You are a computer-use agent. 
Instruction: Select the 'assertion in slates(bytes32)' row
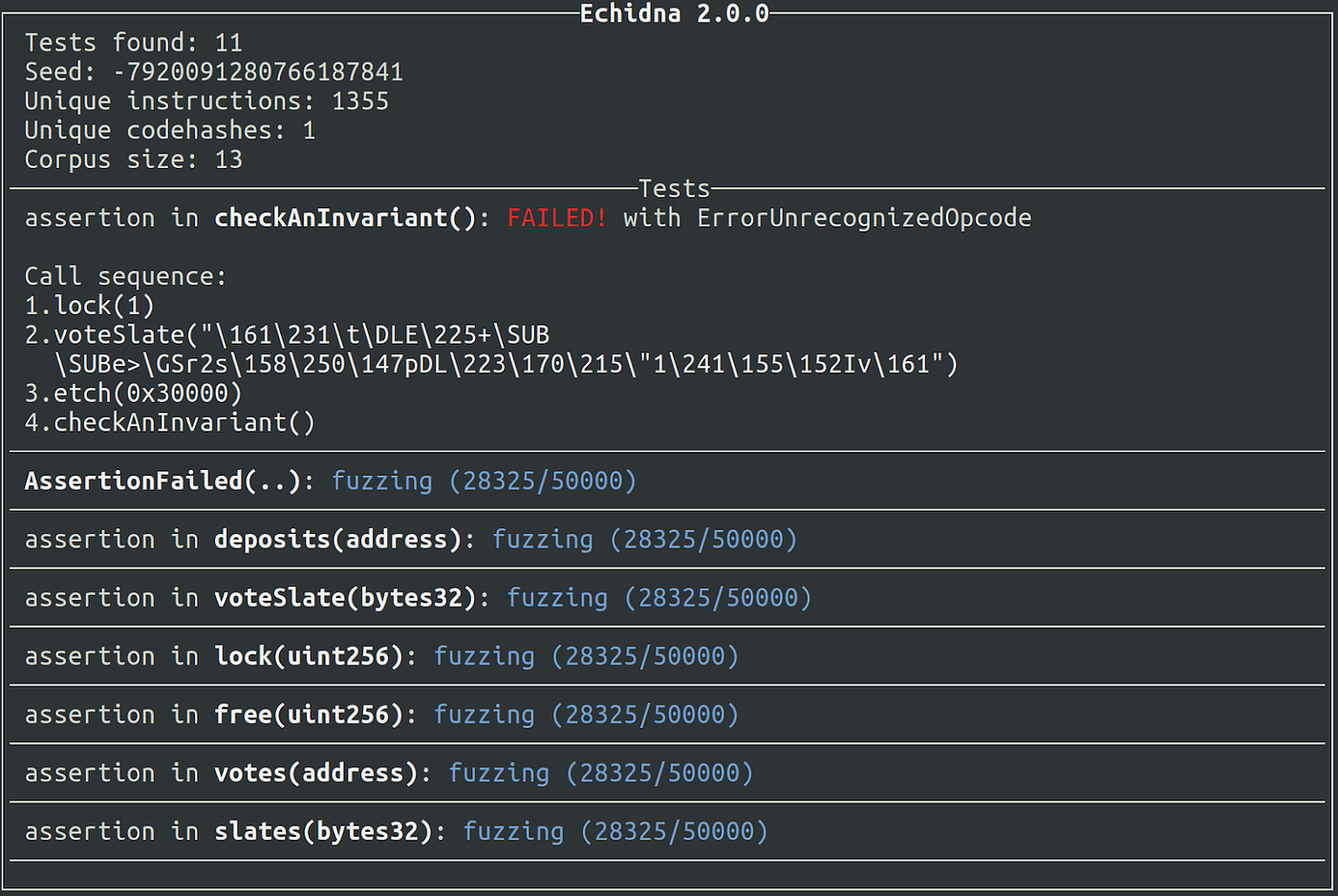668,830
